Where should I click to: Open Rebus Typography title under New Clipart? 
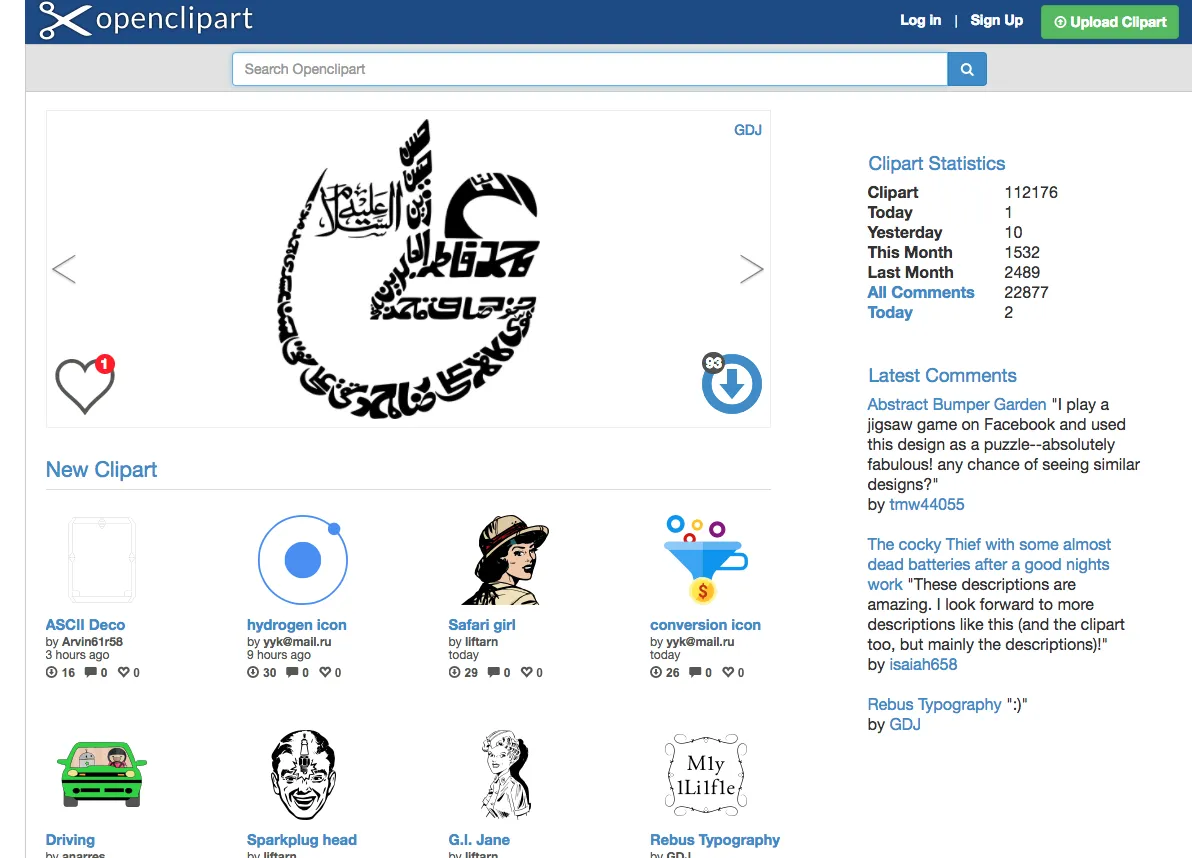715,840
